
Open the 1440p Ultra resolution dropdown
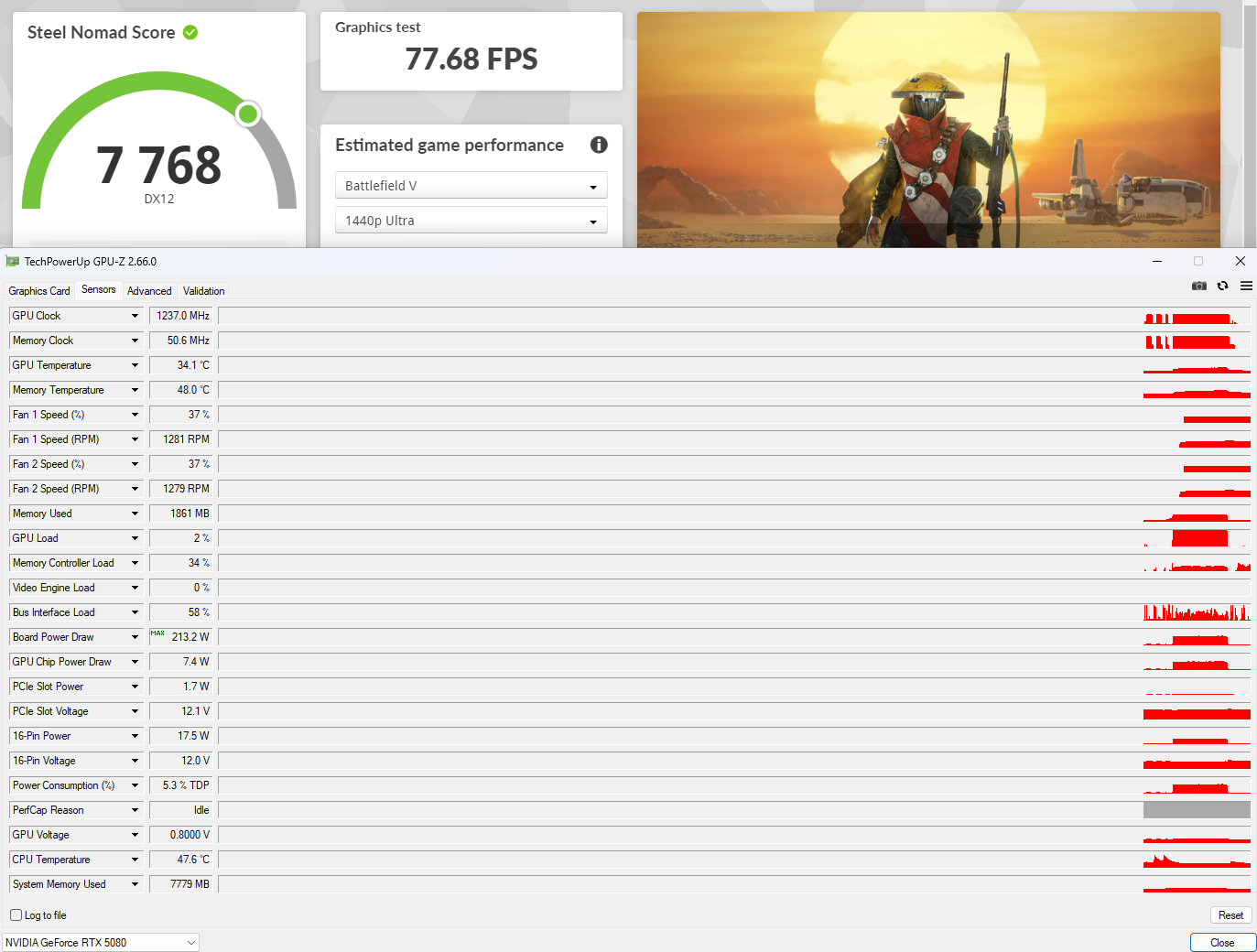coord(471,220)
